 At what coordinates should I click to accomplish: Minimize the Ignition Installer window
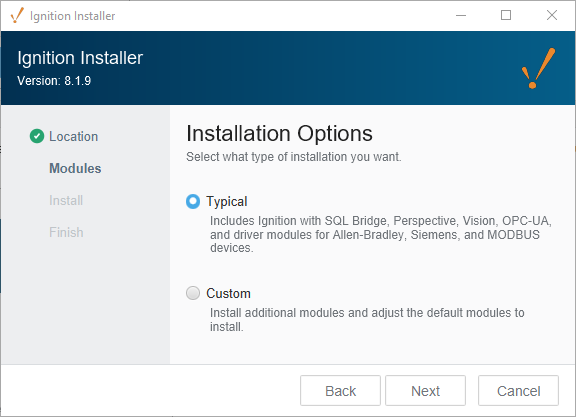461,15
